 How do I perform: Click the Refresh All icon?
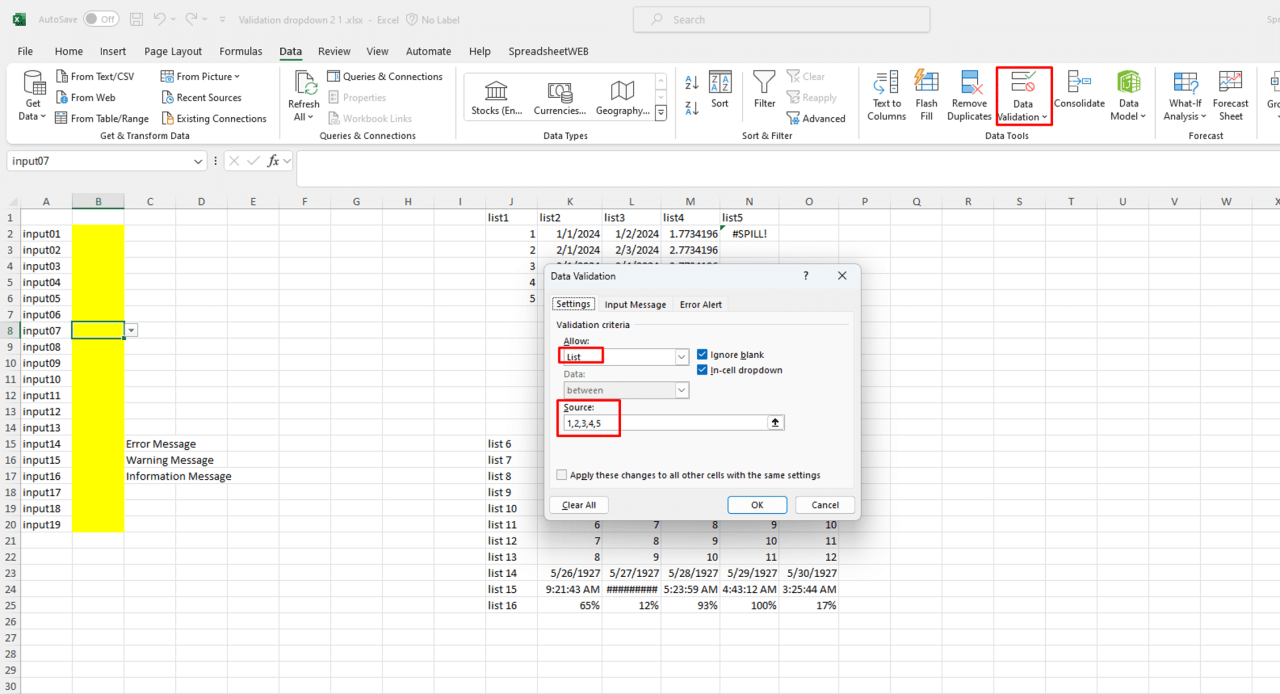[303, 83]
